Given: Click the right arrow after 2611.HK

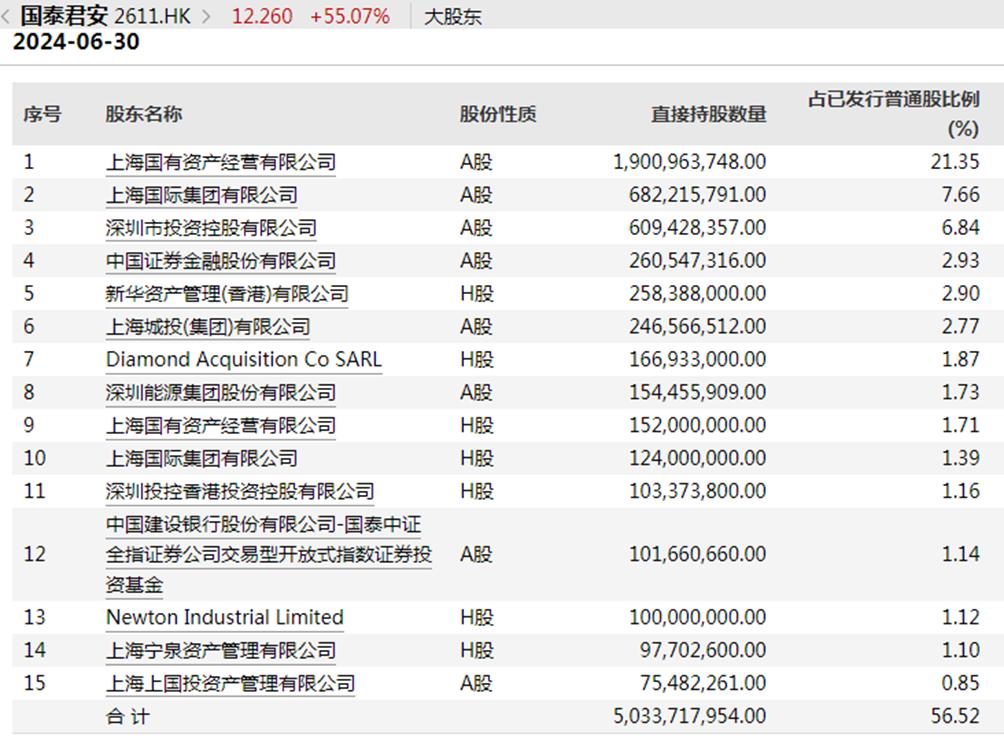Looking at the screenshot, I should pyautogui.click(x=206, y=16).
